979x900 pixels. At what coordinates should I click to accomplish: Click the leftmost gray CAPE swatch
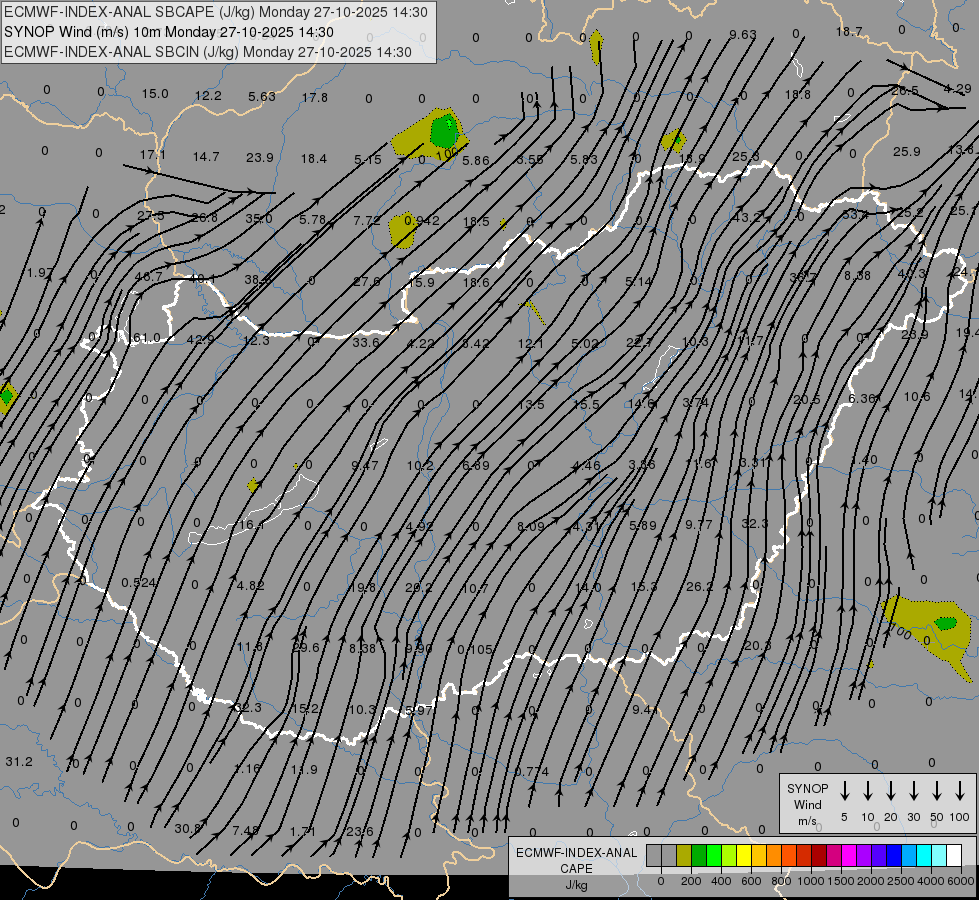tap(654, 855)
